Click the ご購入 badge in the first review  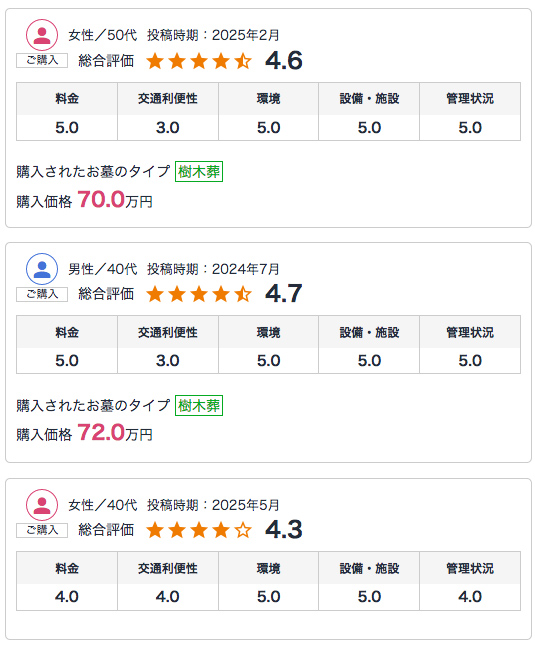tap(42, 60)
